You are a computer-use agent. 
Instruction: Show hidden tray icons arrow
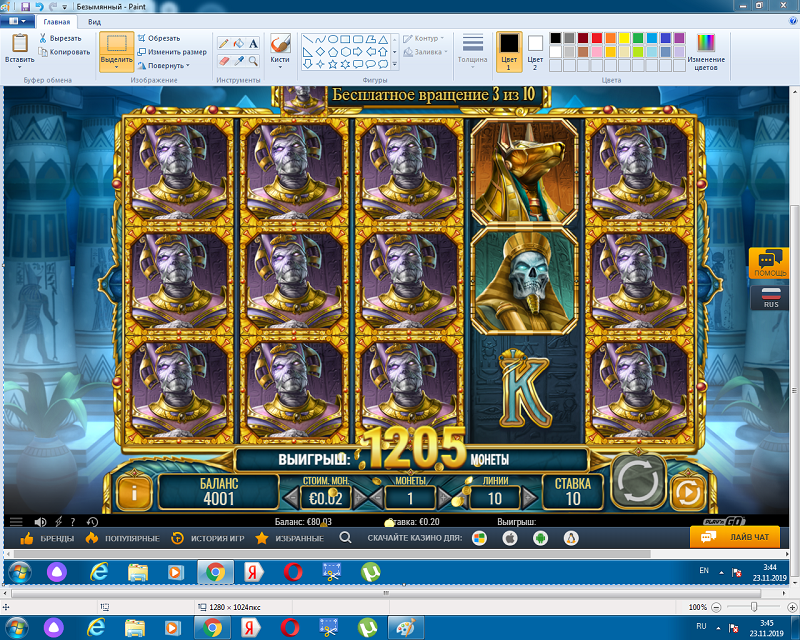(x=718, y=627)
